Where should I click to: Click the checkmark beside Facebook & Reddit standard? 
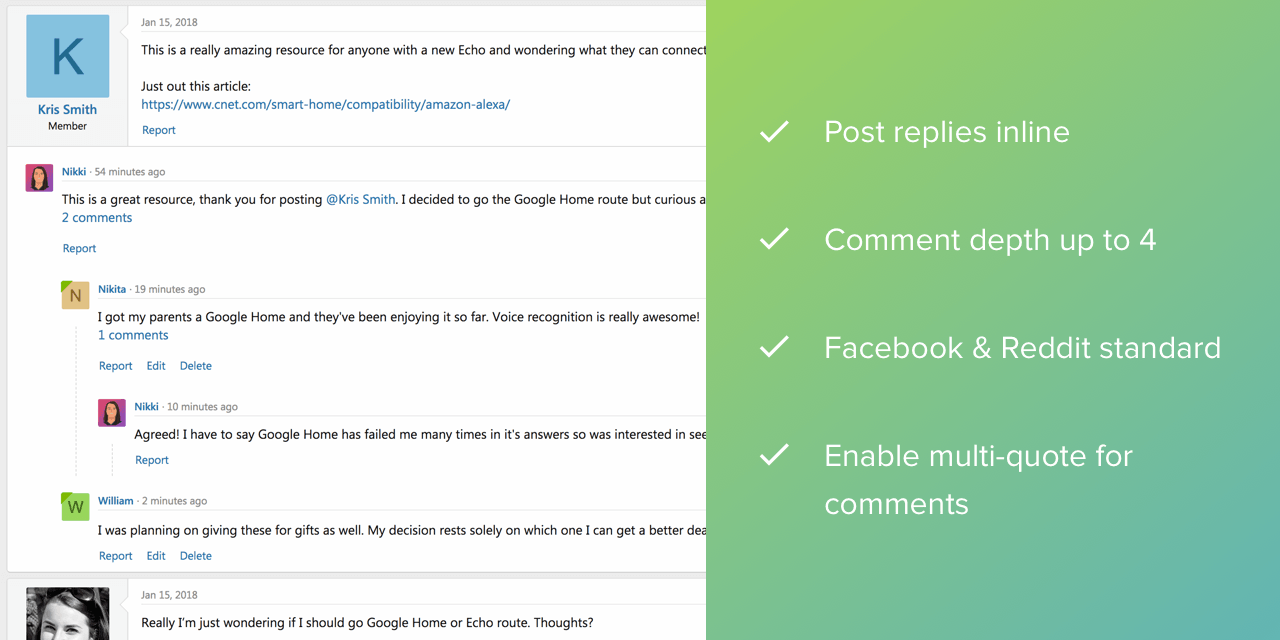[774, 348]
